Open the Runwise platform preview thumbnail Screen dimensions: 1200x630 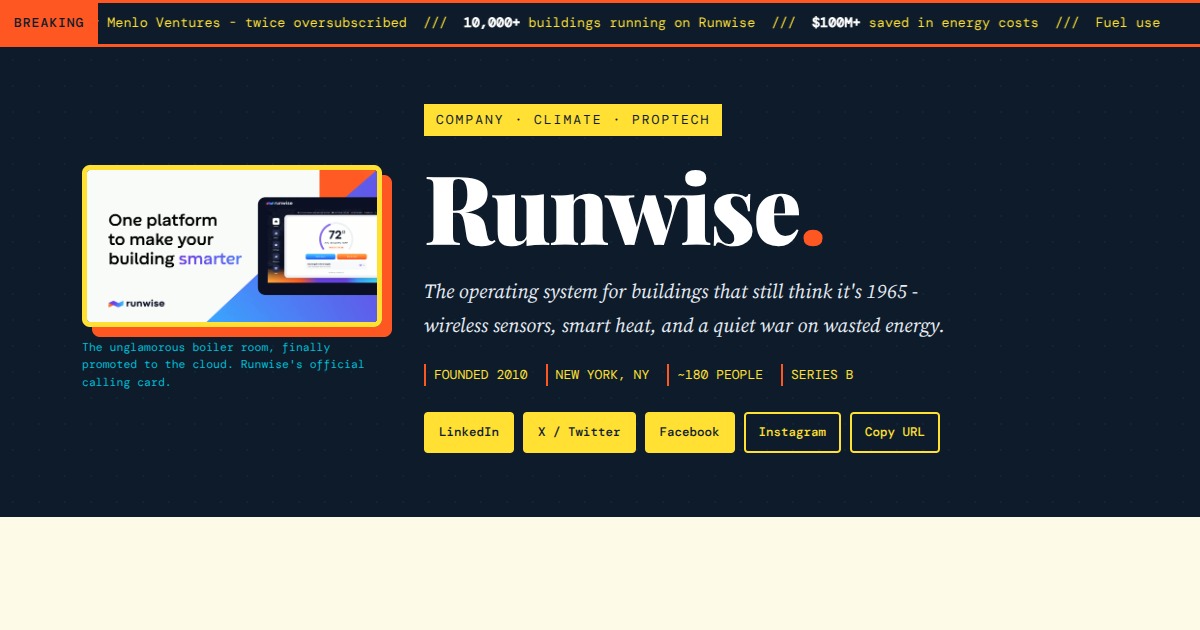tap(232, 246)
